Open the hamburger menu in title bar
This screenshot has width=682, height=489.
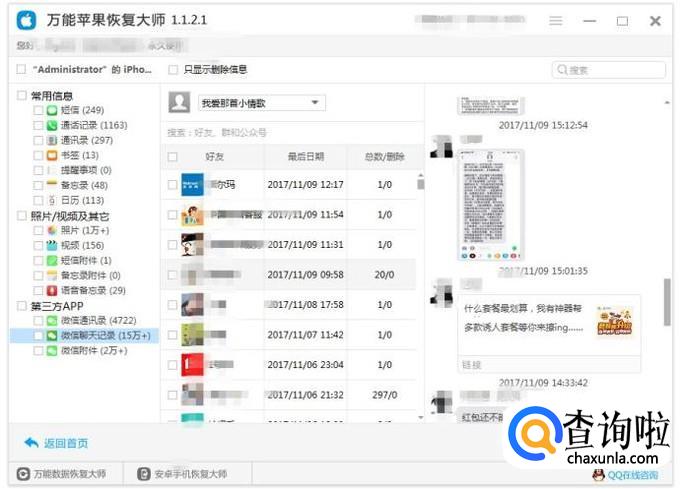point(555,21)
